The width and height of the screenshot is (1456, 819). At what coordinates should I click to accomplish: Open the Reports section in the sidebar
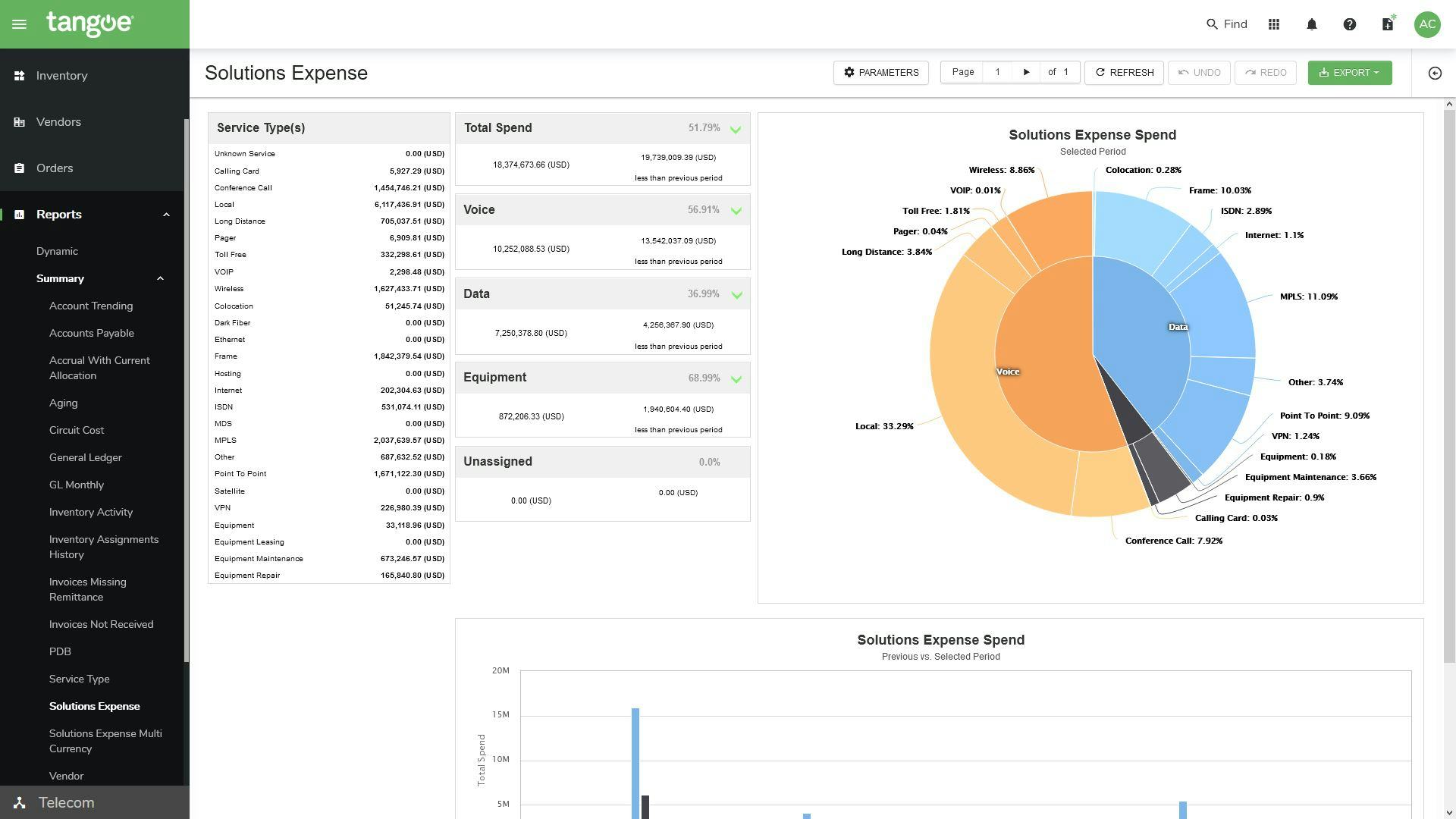point(58,215)
